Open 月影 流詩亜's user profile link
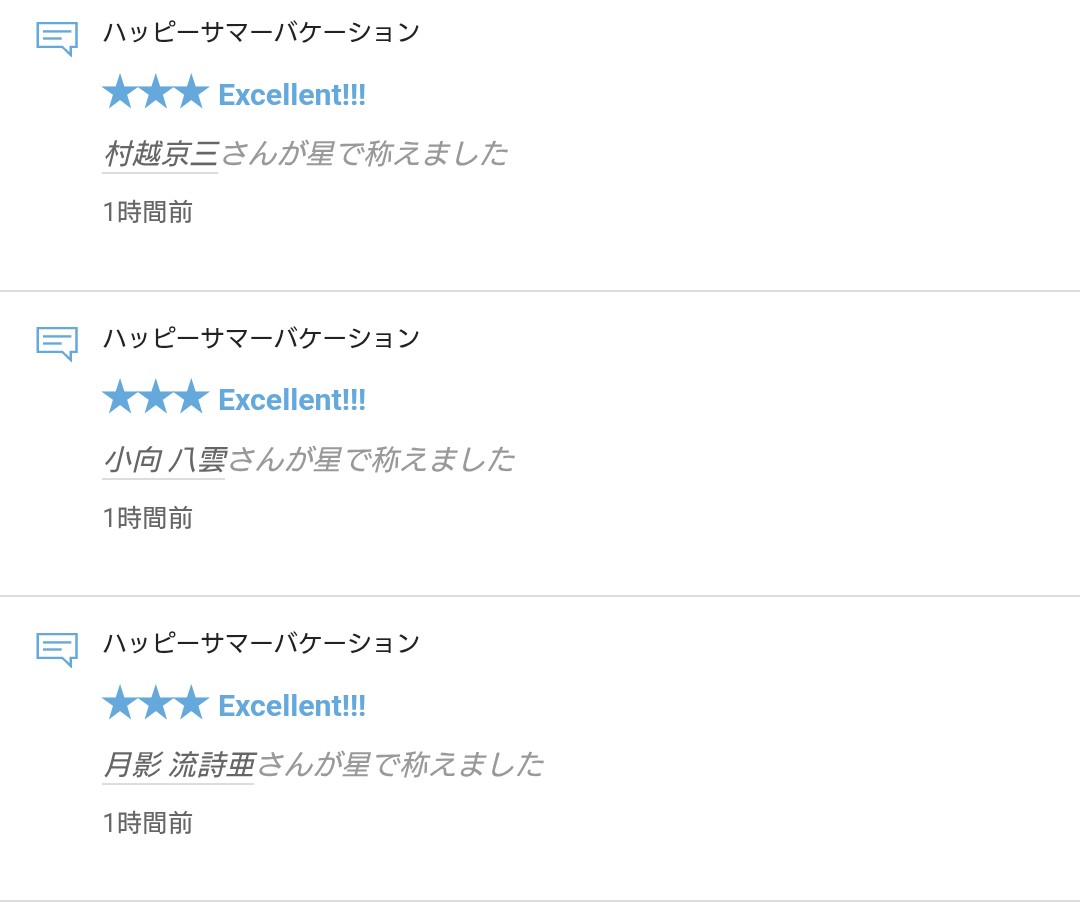 pyautogui.click(x=179, y=765)
